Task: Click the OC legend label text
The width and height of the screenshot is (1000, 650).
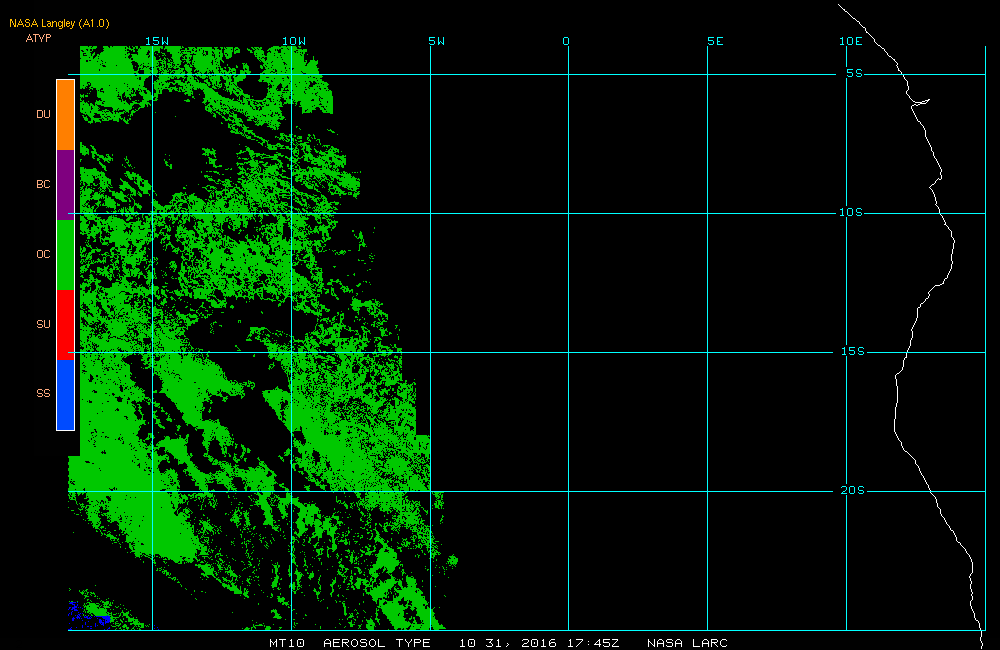Action: [43, 255]
